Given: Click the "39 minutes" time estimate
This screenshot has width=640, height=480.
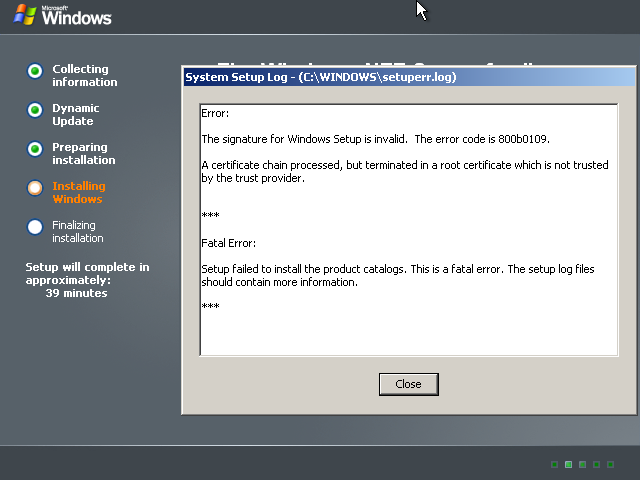Looking at the screenshot, I should tap(76, 293).
